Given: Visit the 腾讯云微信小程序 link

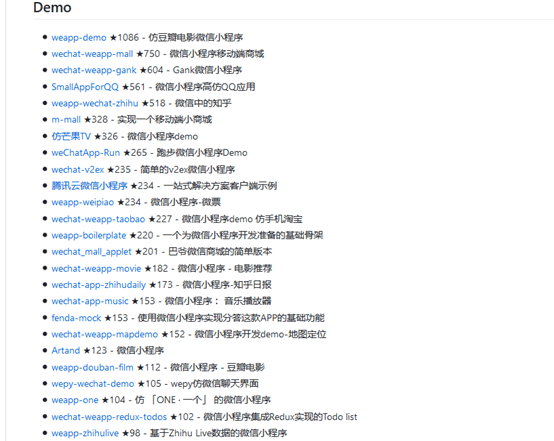Looking at the screenshot, I should 89,186.
